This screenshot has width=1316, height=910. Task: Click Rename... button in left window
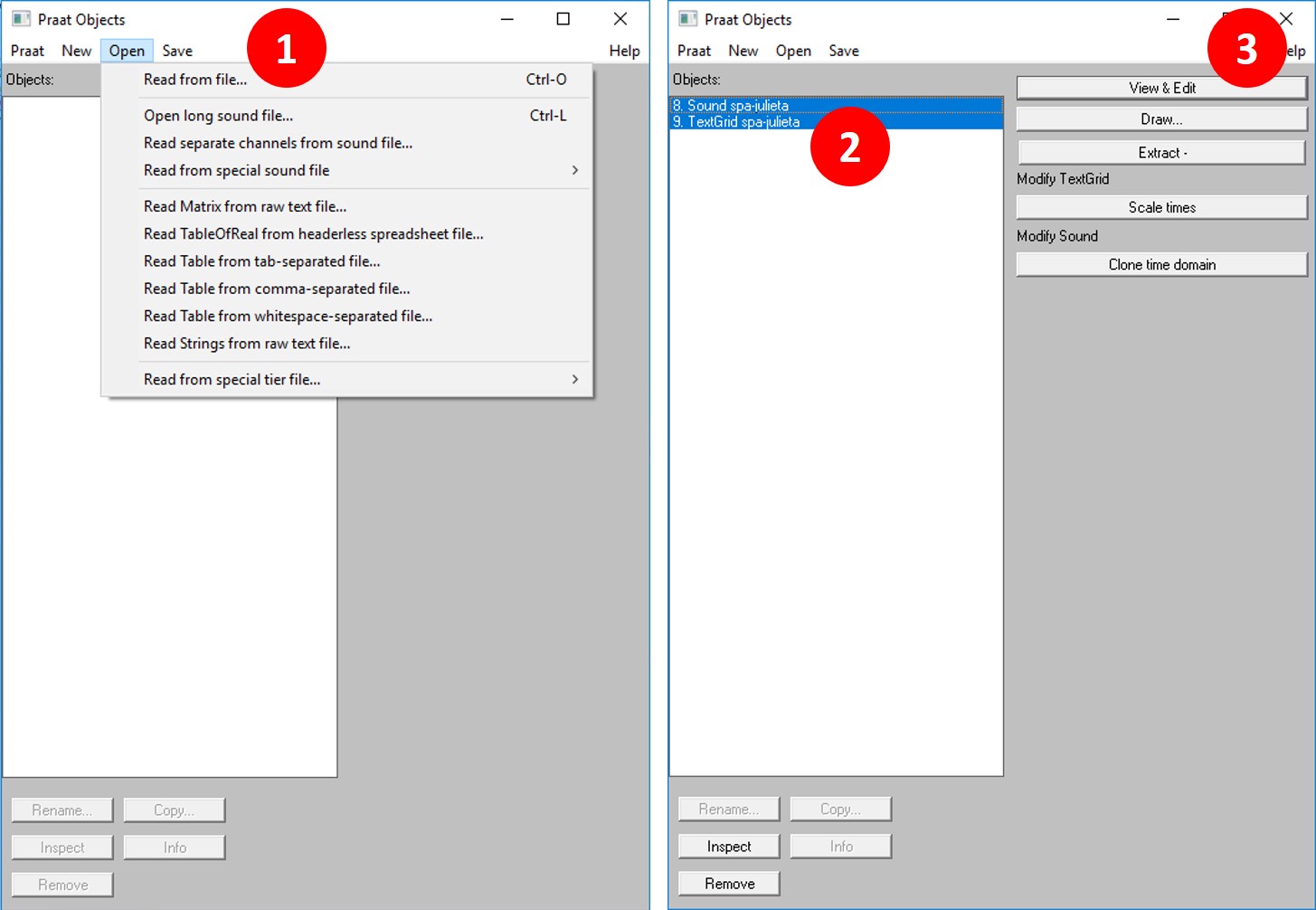(x=62, y=810)
